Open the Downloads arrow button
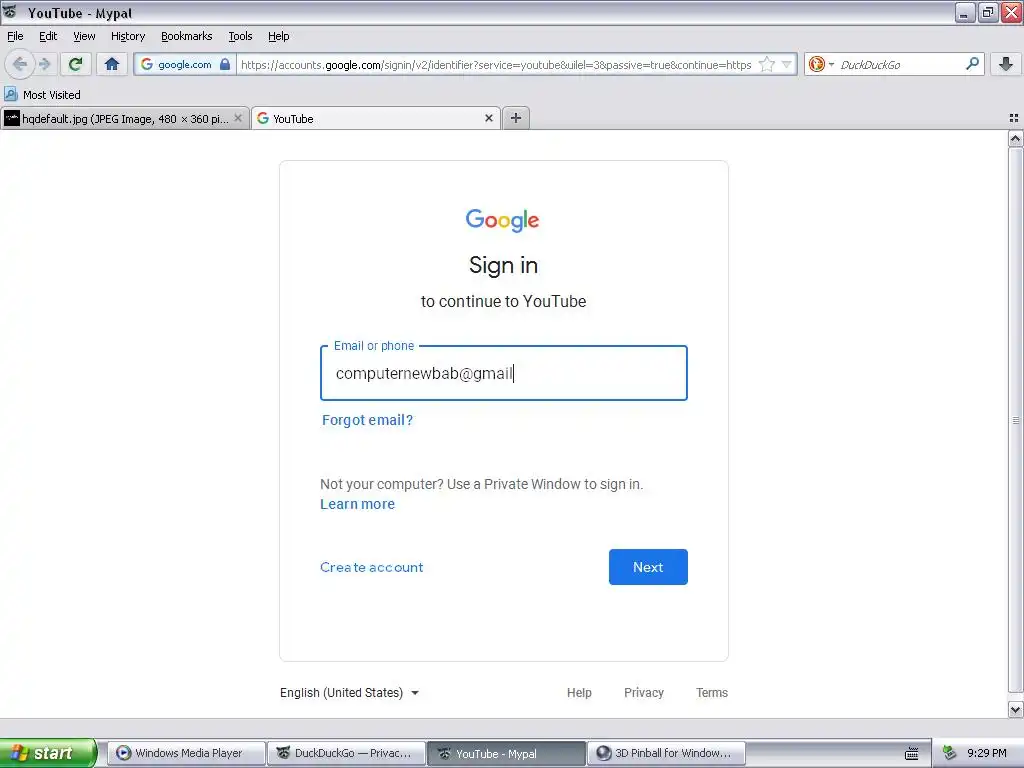This screenshot has height=768, width=1024. [1006, 64]
